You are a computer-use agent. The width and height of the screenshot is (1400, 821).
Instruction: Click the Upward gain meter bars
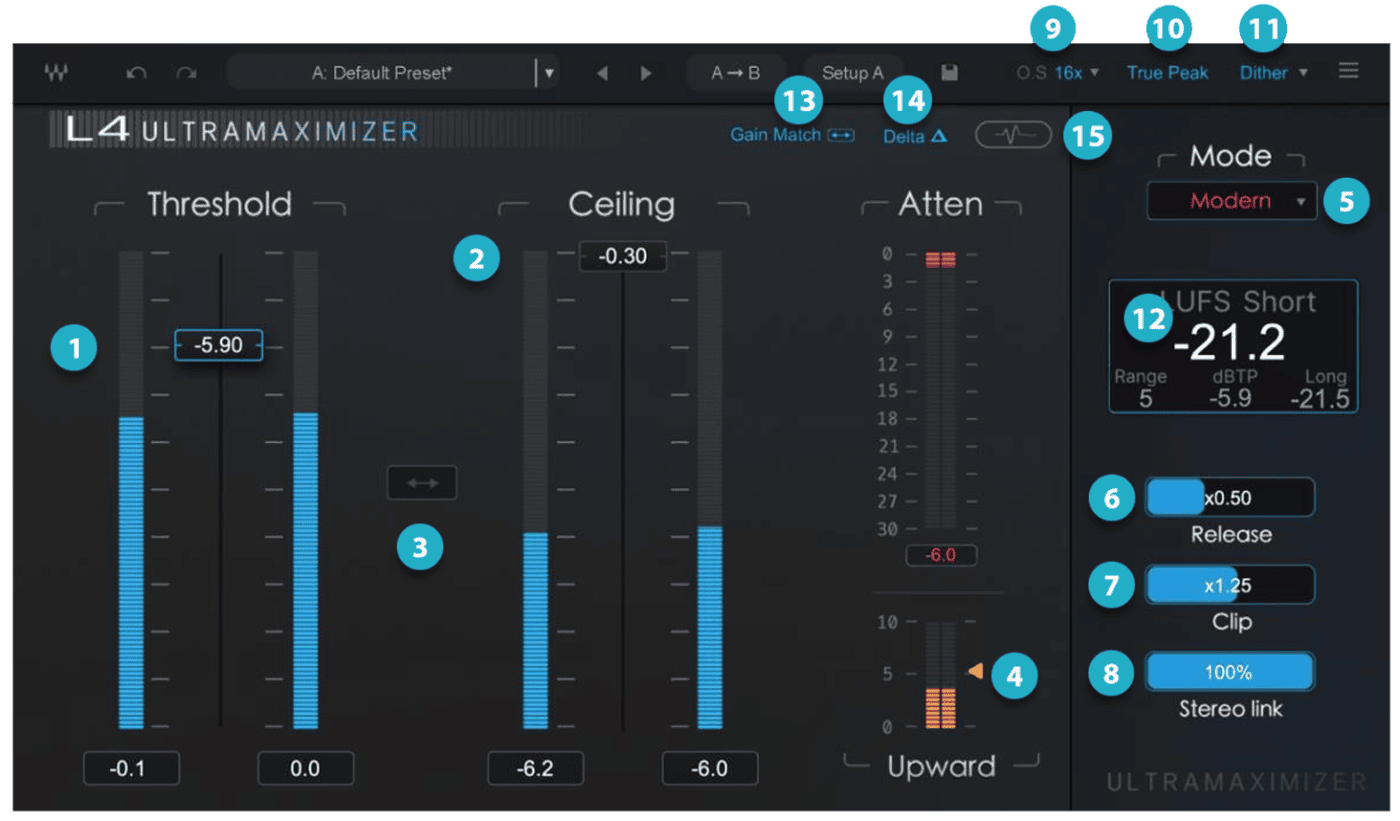(941, 675)
